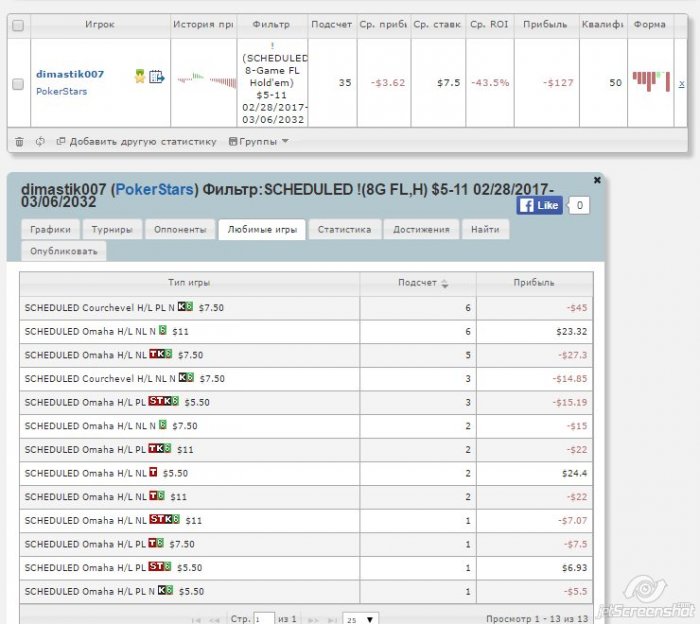
Task: Click T icon in Omaha H/L NL $5.50 row
Action: point(153,472)
